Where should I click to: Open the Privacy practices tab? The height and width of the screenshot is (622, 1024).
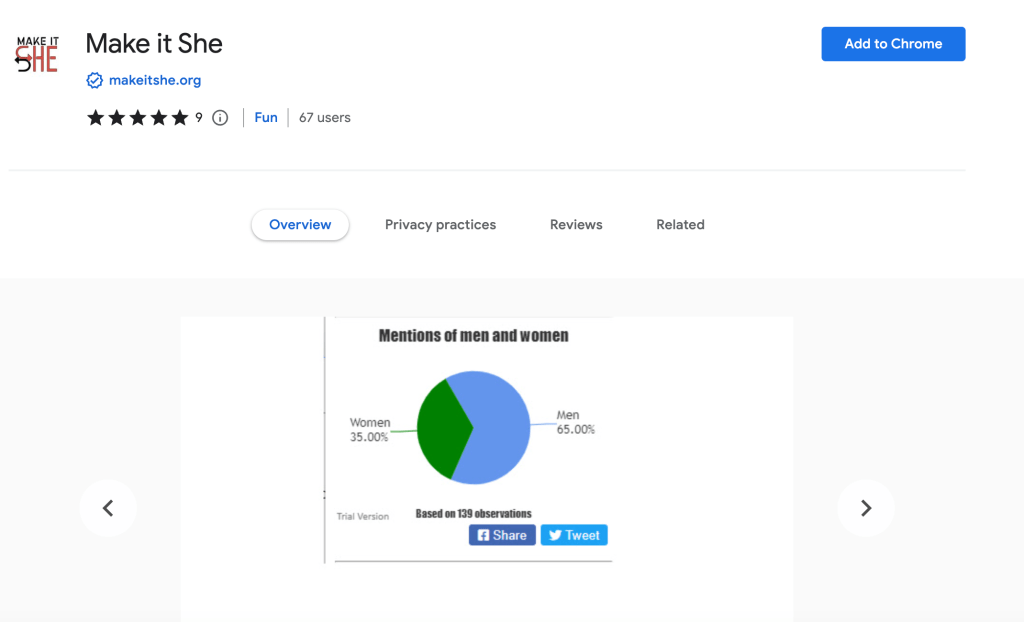pos(440,225)
